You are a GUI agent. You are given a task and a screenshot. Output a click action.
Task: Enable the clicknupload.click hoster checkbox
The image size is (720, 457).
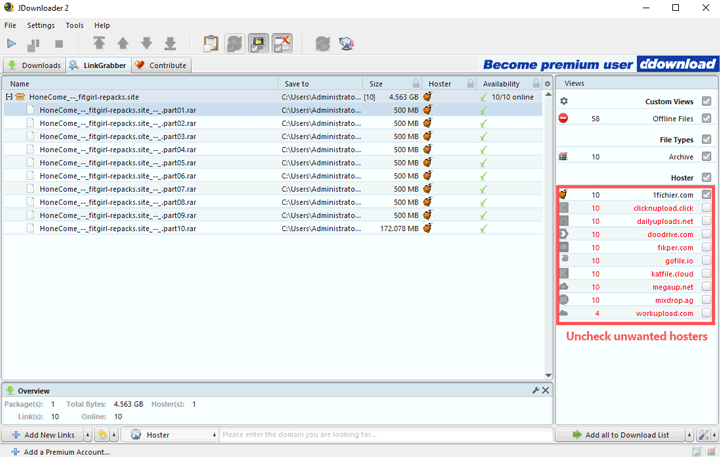tap(706, 208)
